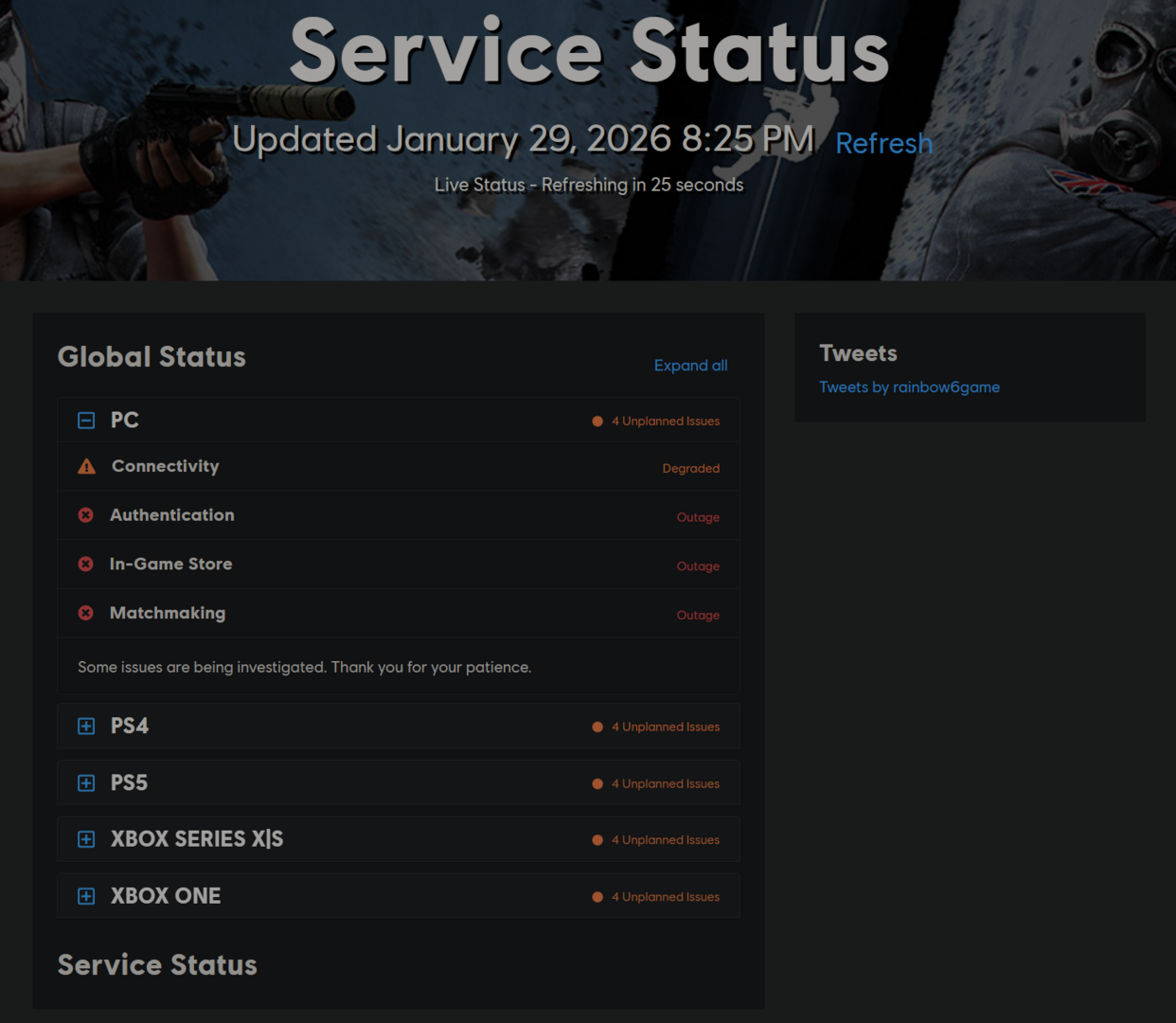This screenshot has height=1023, width=1176.
Task: Click the Connectivity warning triangle icon
Action: (86, 466)
